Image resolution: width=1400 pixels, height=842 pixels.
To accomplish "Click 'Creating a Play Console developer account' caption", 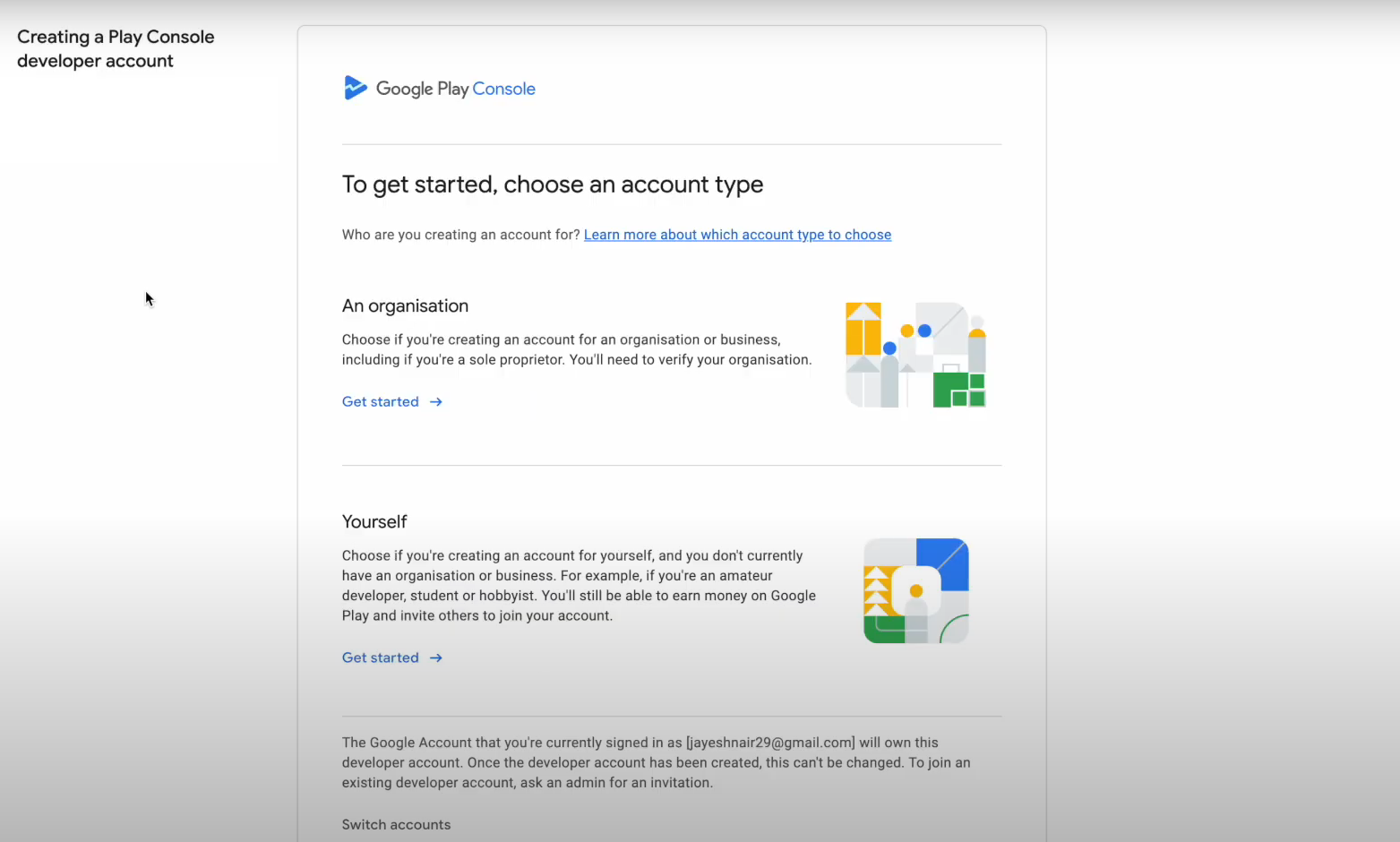I will click(x=116, y=48).
